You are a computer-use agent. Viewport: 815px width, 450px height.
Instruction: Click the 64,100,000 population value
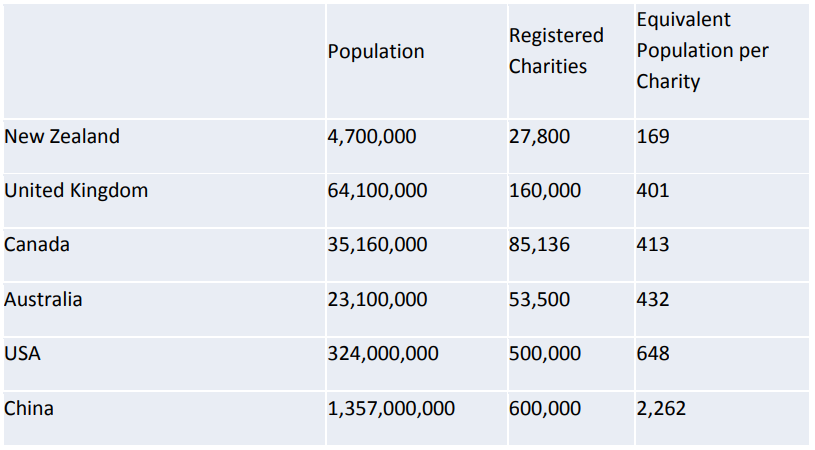click(x=377, y=191)
